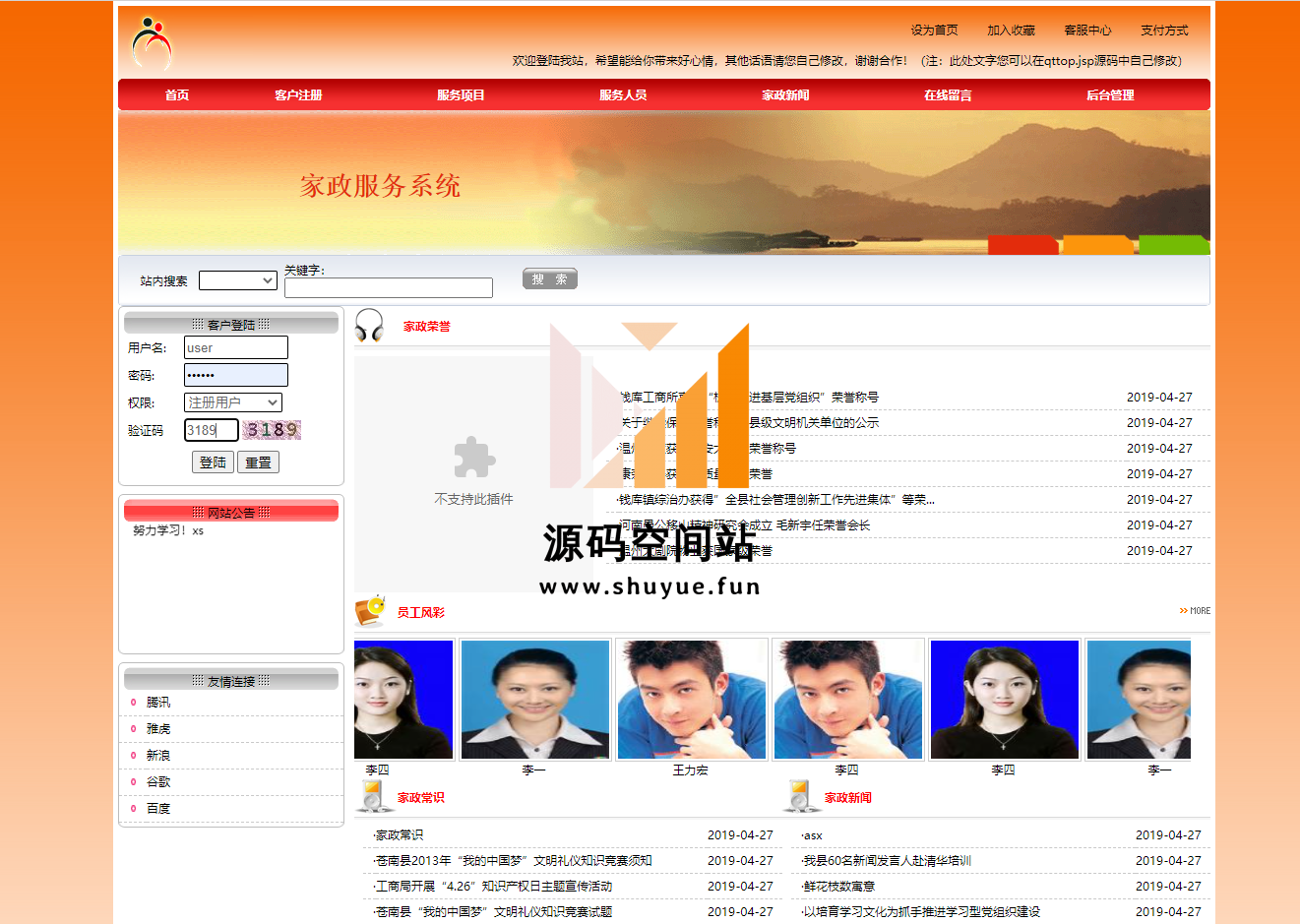Expand the 站内搜索 category dropdown

tap(237, 280)
